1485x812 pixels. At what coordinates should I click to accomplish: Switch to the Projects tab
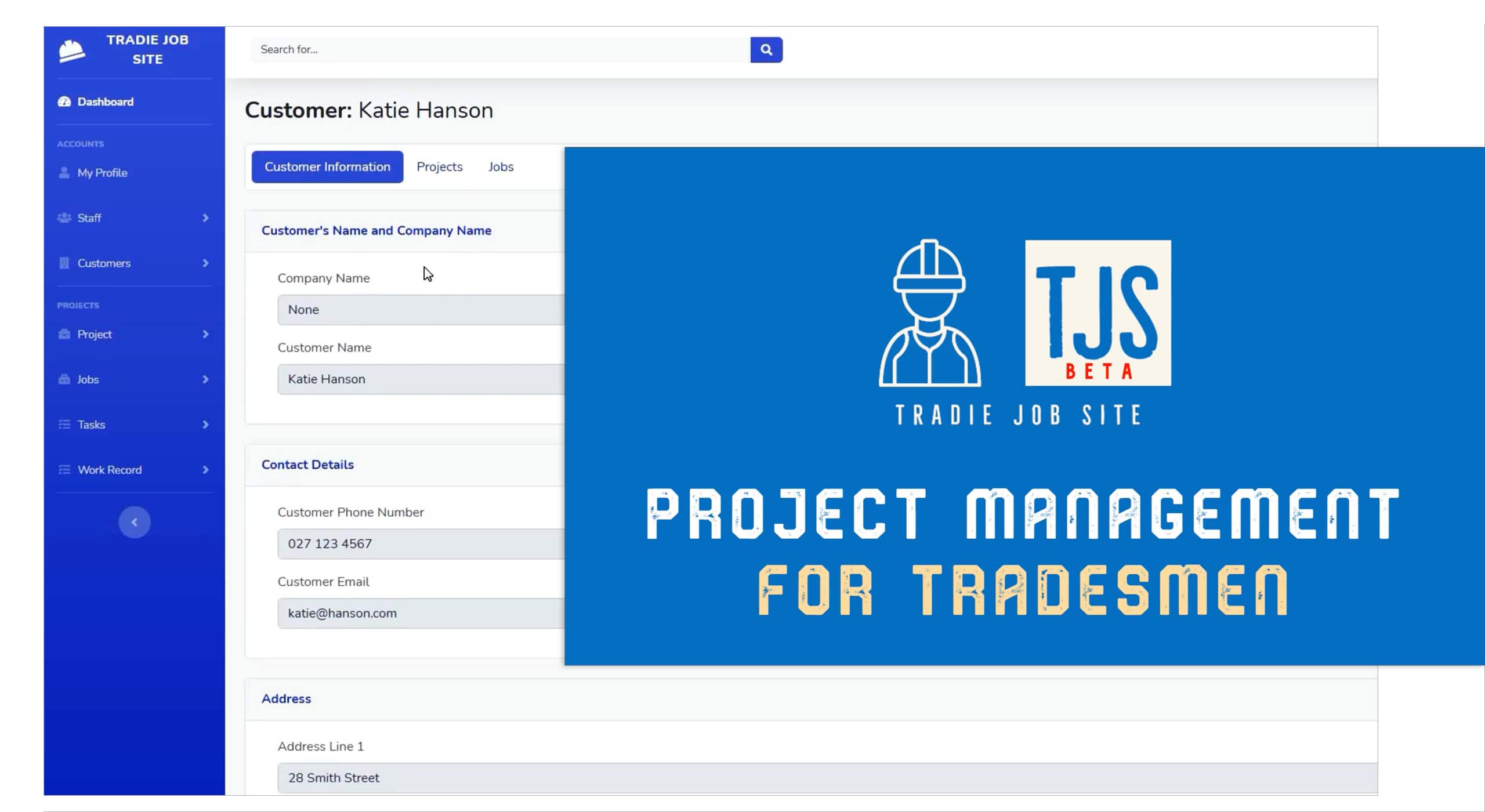point(439,166)
